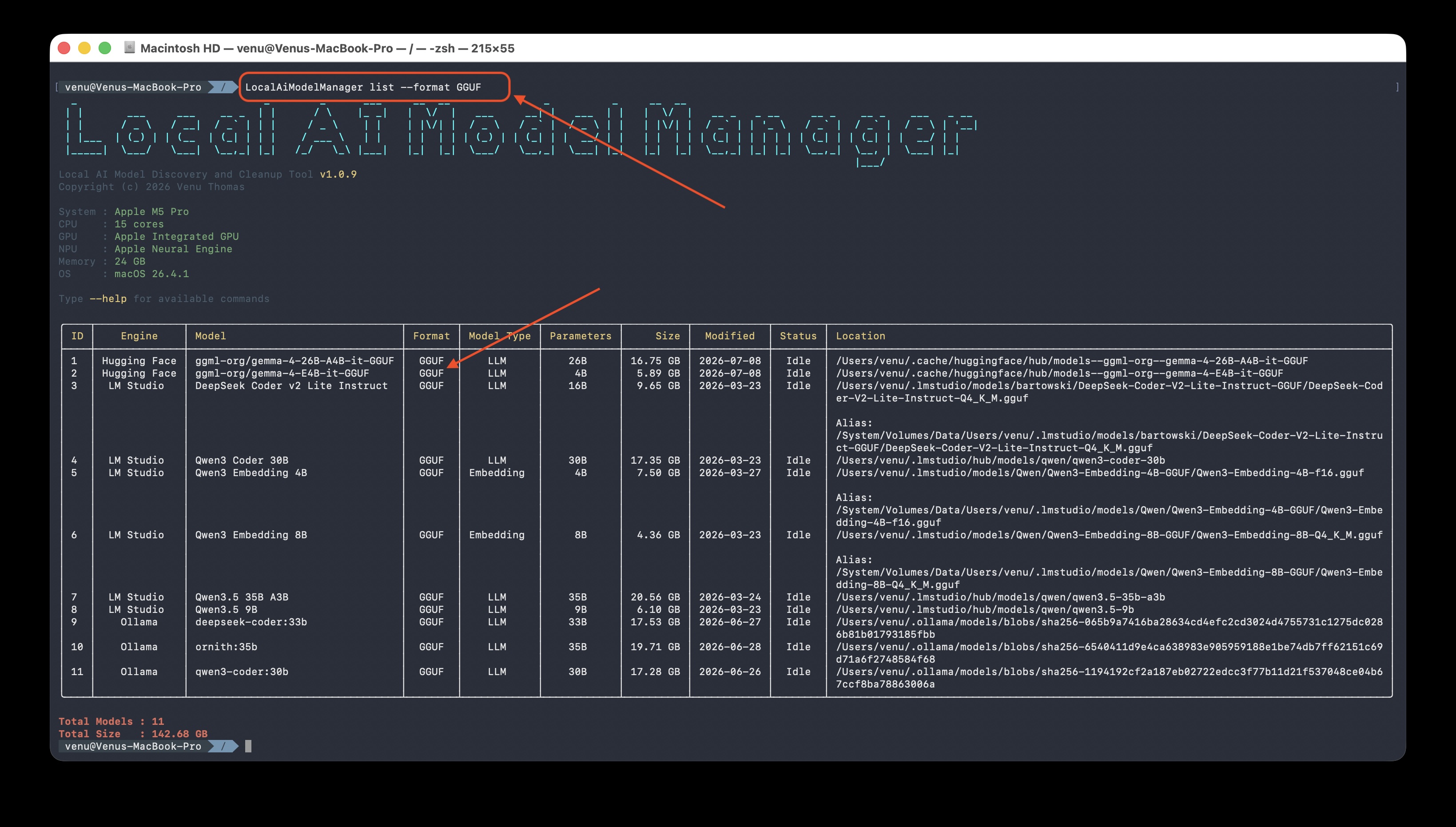
Task: Click the CPU value '15 cores'
Action: pyautogui.click(x=139, y=224)
